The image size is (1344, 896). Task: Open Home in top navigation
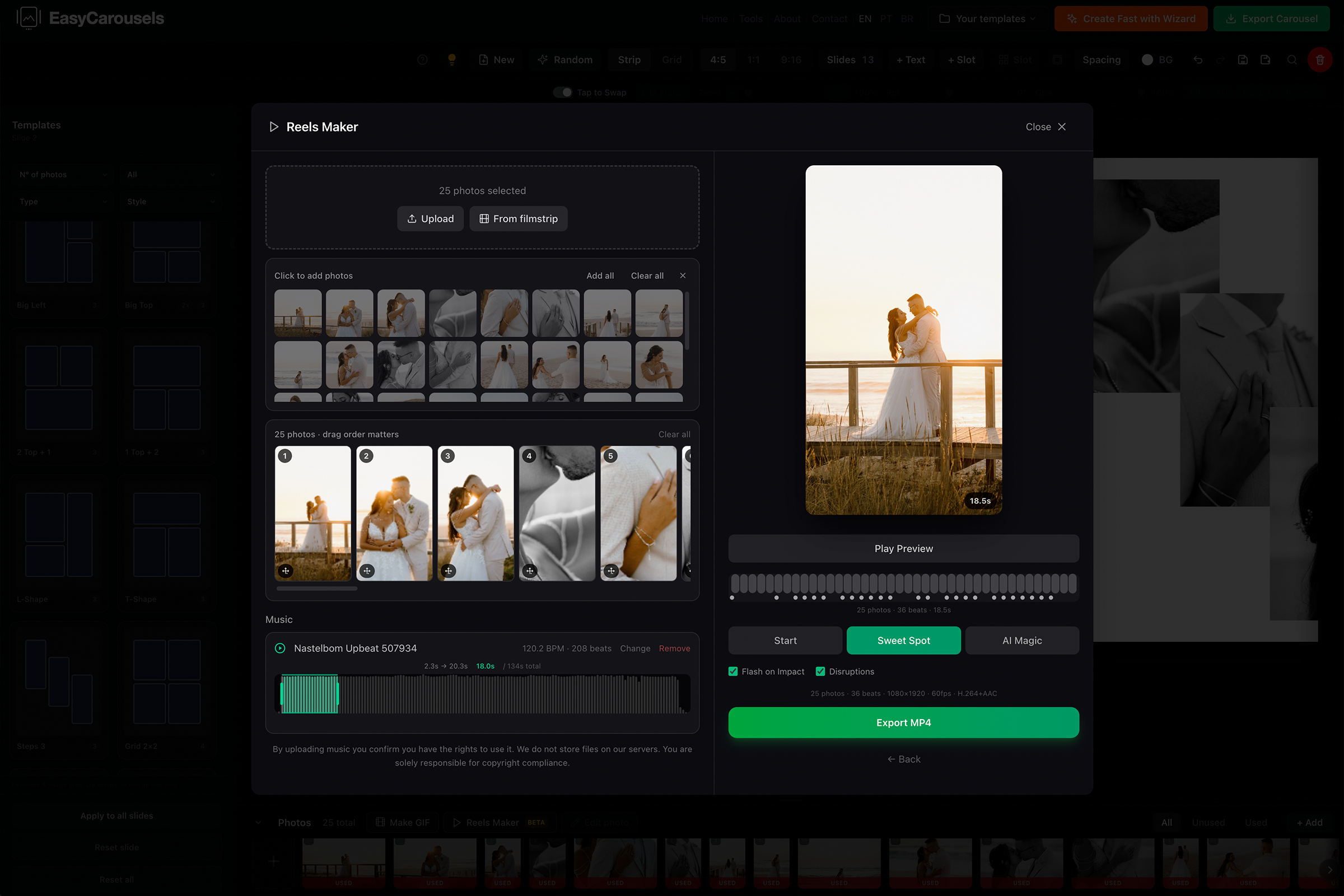tap(715, 18)
